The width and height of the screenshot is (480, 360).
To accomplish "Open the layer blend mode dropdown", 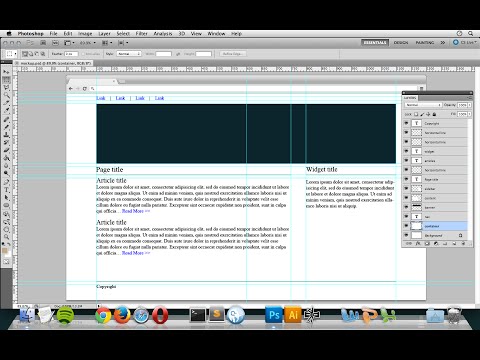I will pos(423,105).
